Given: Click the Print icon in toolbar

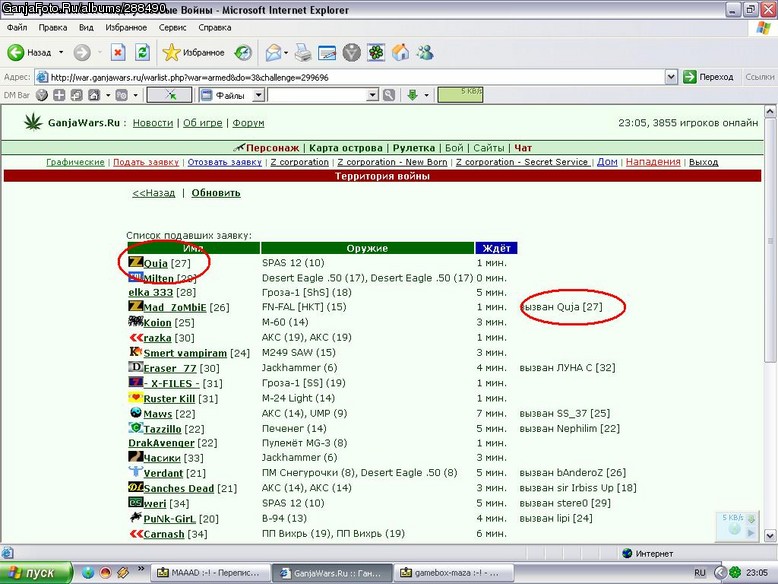Looking at the screenshot, I should (x=303, y=52).
